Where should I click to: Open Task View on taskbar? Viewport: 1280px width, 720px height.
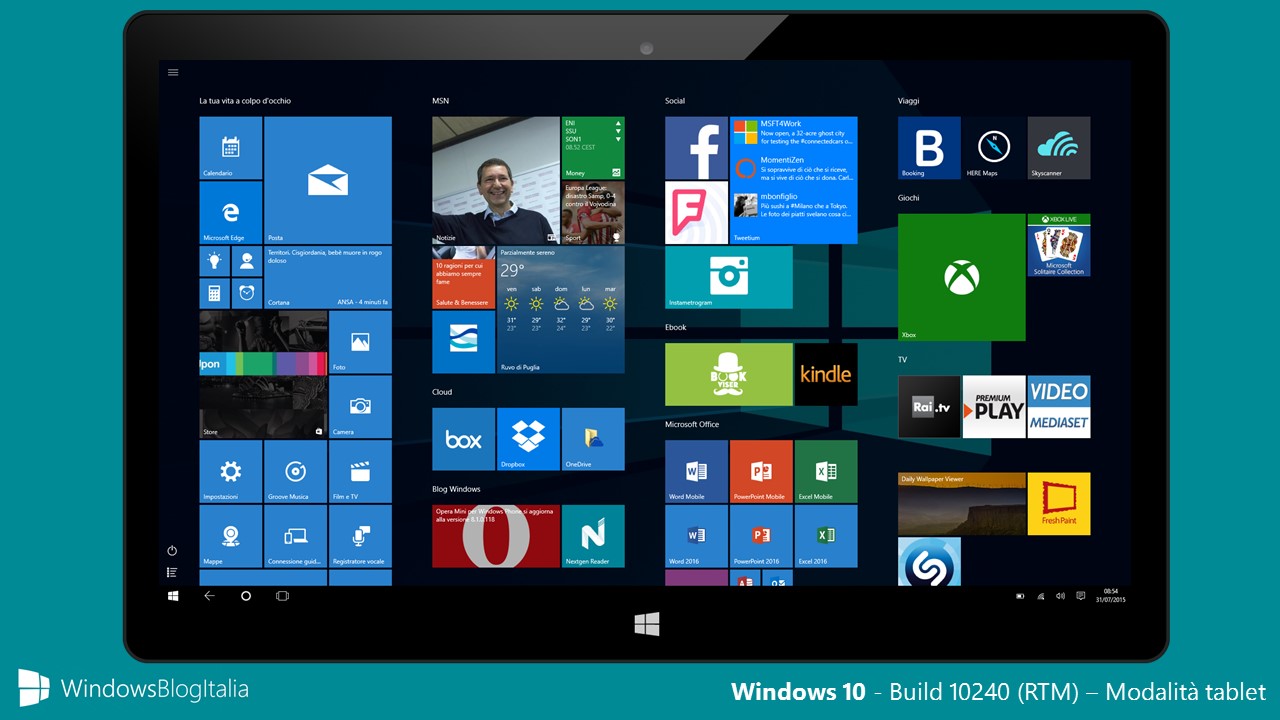point(282,596)
